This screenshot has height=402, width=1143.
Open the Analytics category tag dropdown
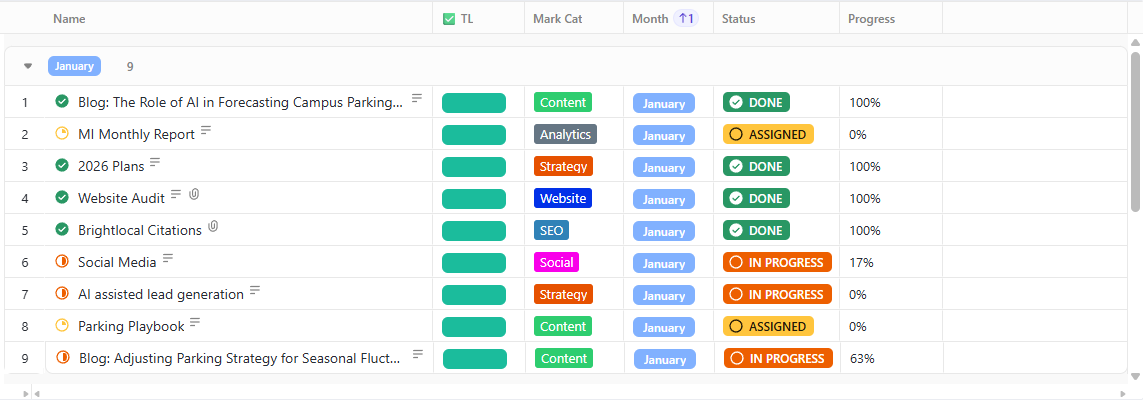[x=565, y=134]
